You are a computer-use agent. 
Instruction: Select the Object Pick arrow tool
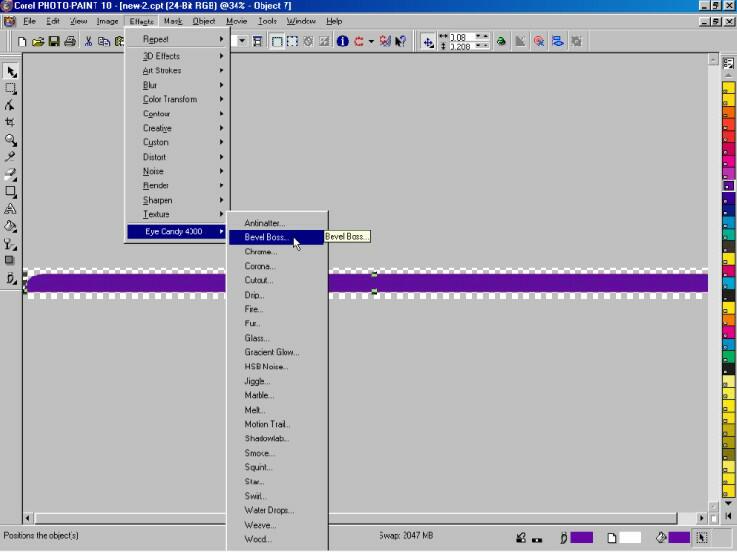[11, 71]
